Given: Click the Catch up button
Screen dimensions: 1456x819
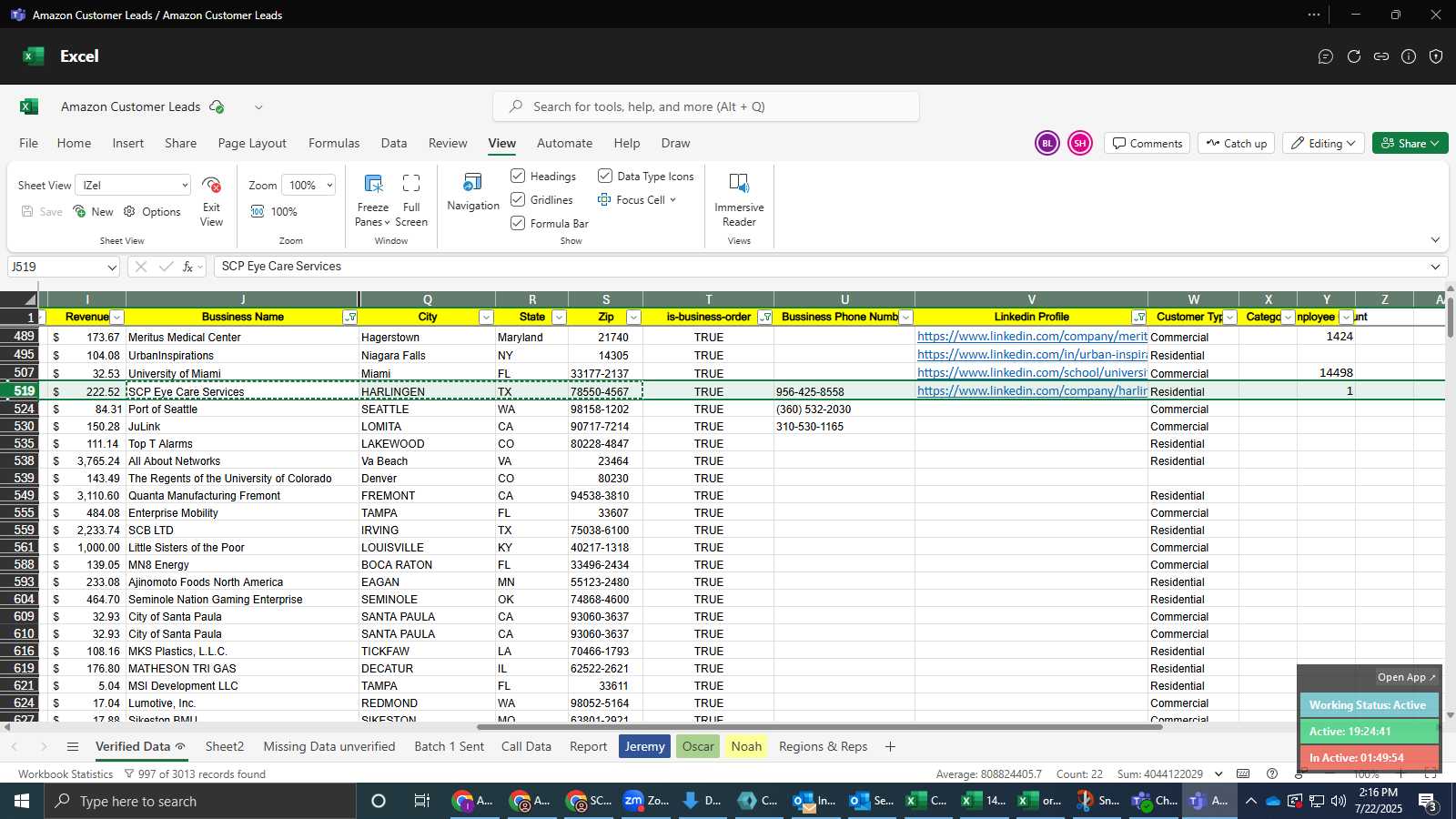Looking at the screenshot, I should tap(1236, 143).
